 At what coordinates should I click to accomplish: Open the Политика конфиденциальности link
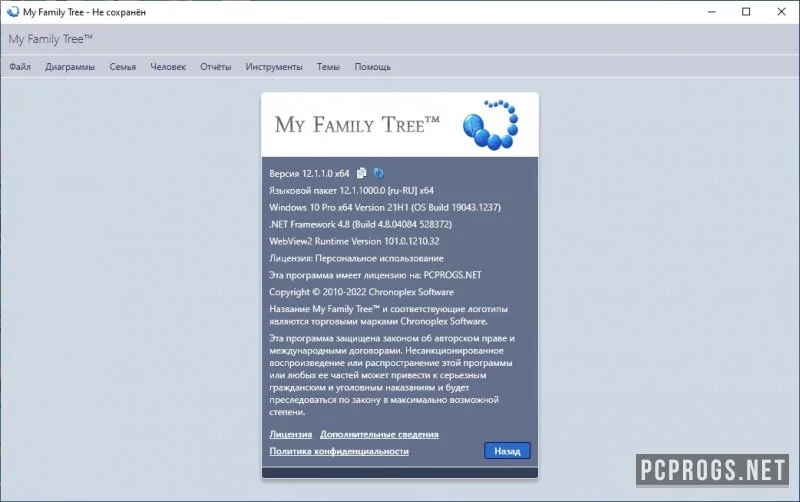coord(339,451)
